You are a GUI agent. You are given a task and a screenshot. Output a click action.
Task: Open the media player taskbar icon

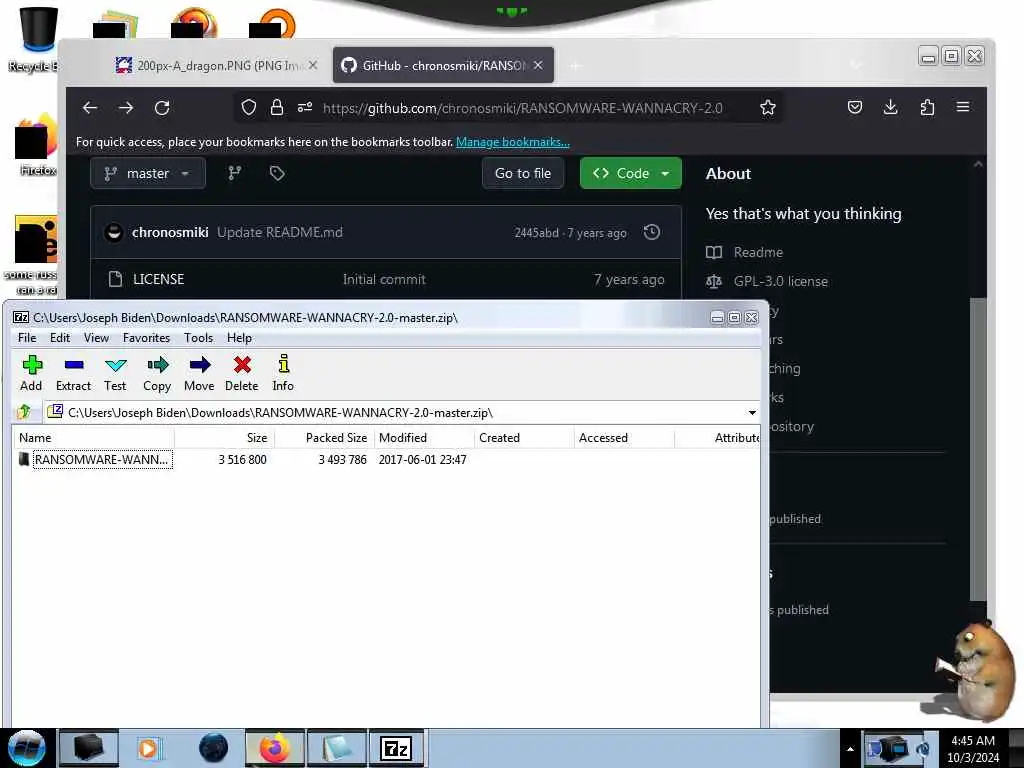149,748
